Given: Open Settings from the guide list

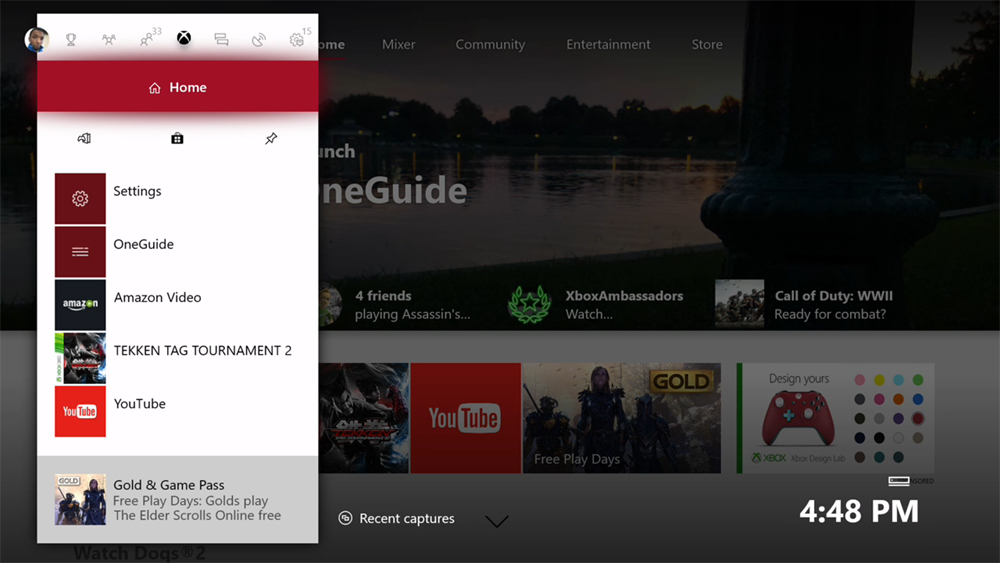Looking at the screenshot, I should (x=177, y=198).
